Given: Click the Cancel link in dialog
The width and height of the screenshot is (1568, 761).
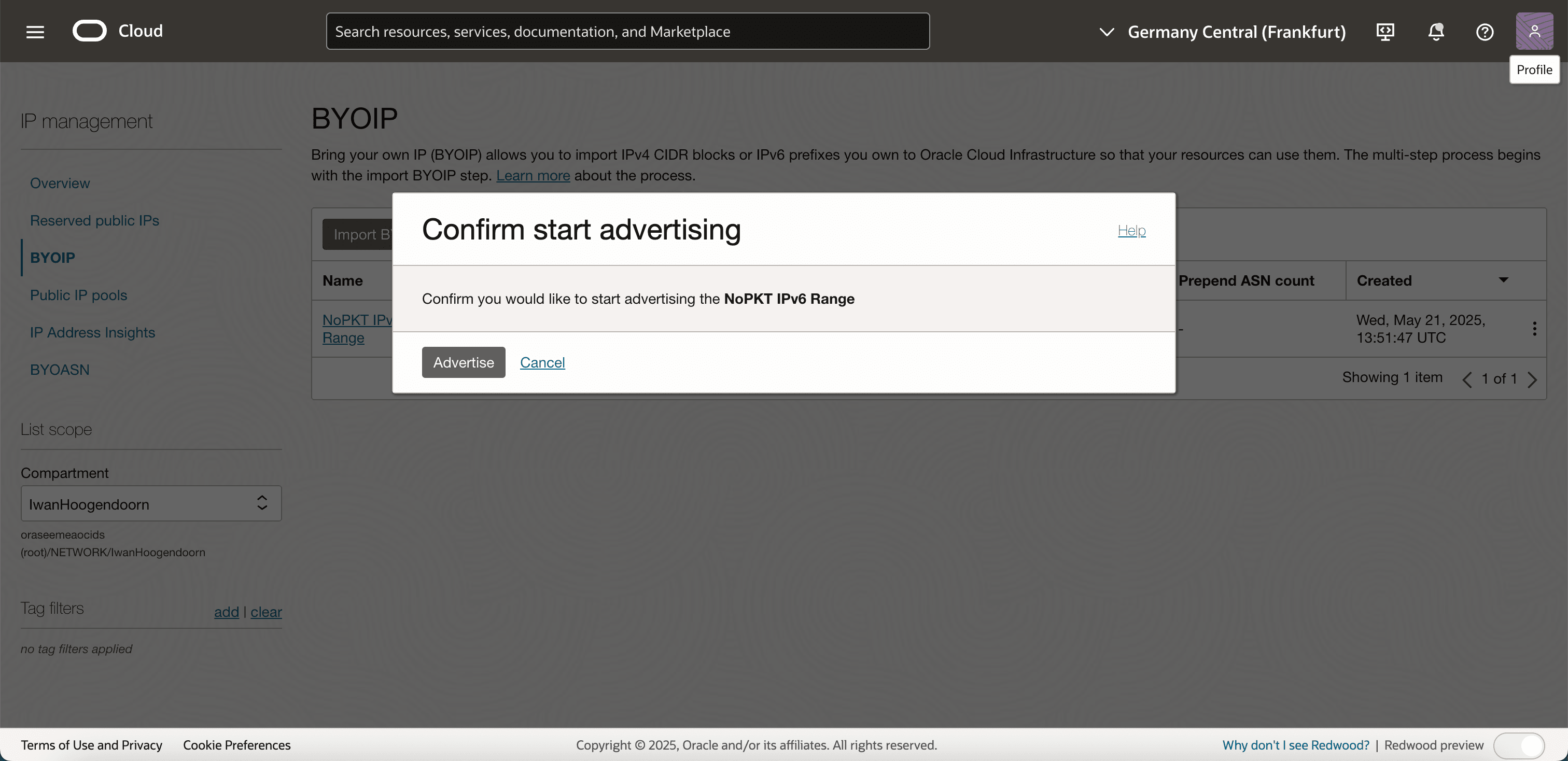Looking at the screenshot, I should [x=542, y=362].
